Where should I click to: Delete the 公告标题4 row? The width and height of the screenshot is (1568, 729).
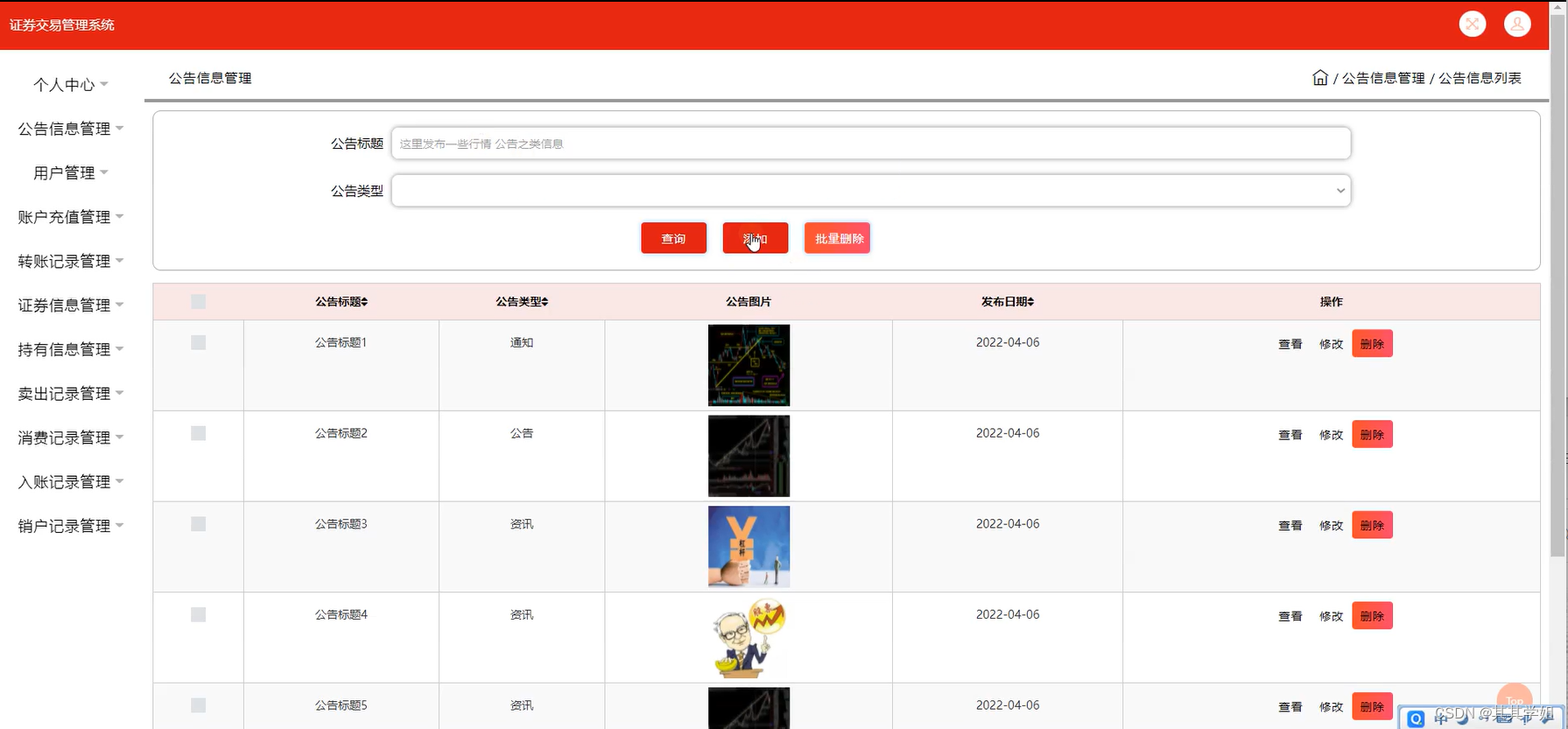pyautogui.click(x=1372, y=616)
